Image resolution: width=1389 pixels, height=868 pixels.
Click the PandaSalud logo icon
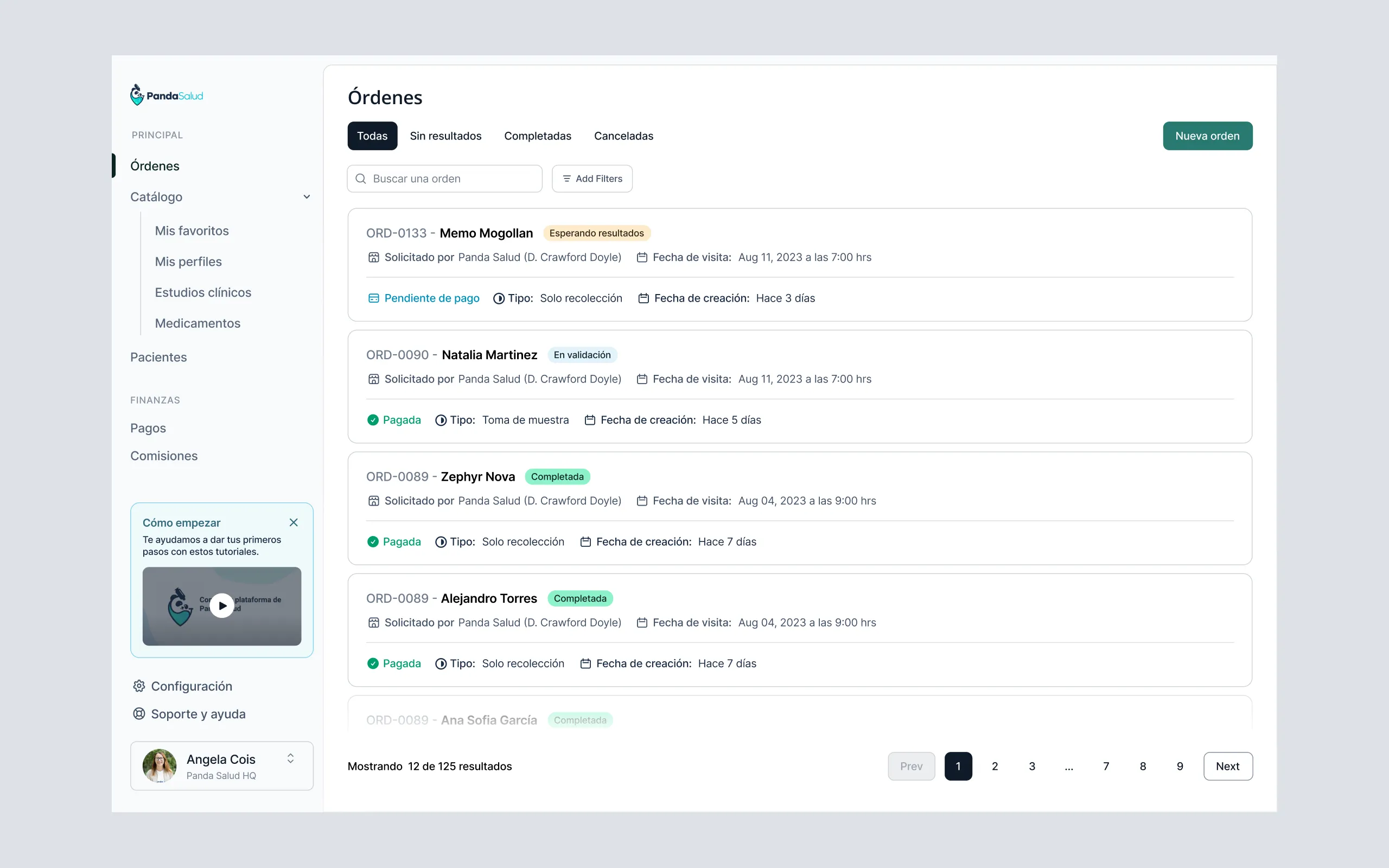pyautogui.click(x=137, y=95)
